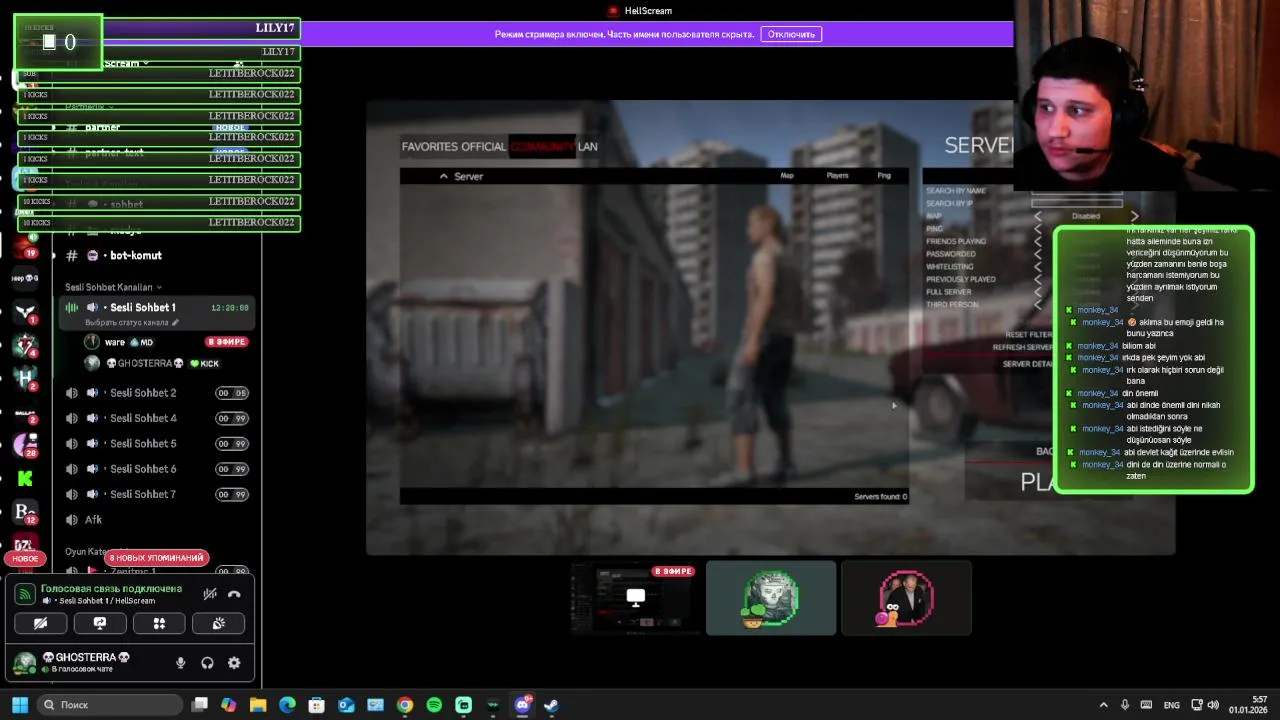Image resolution: width=1280 pixels, height=720 pixels.
Task: Open the V logo server icon
Action: point(25,313)
